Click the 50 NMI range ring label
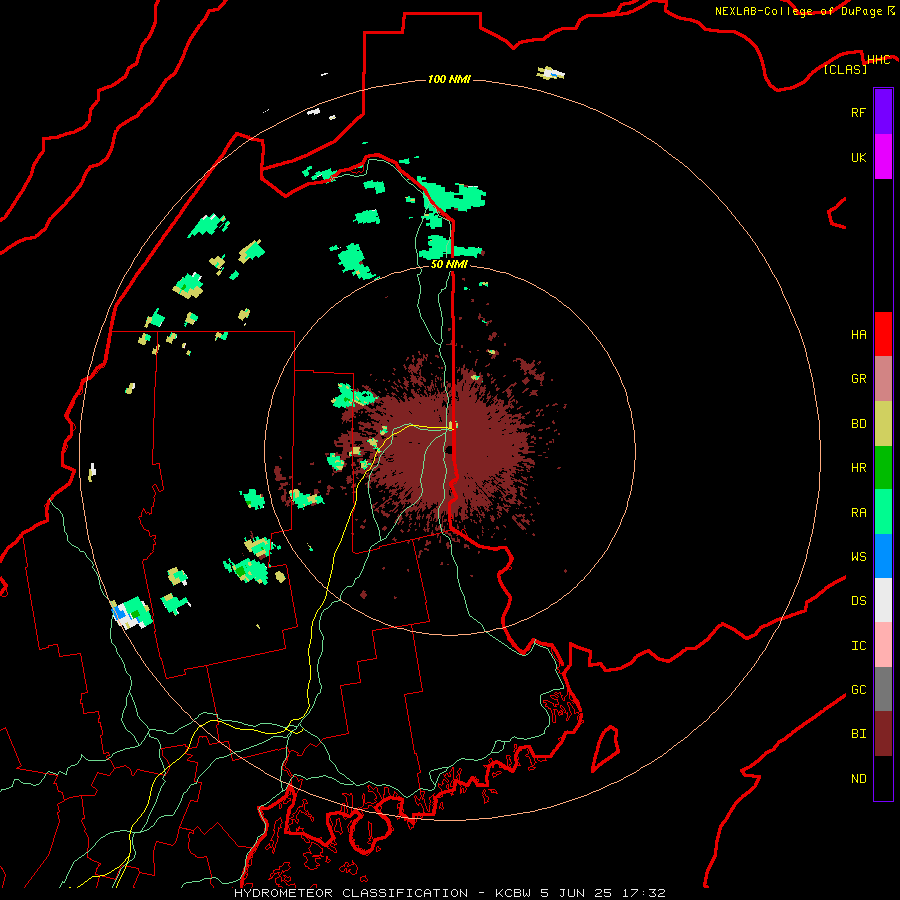 coord(449,264)
